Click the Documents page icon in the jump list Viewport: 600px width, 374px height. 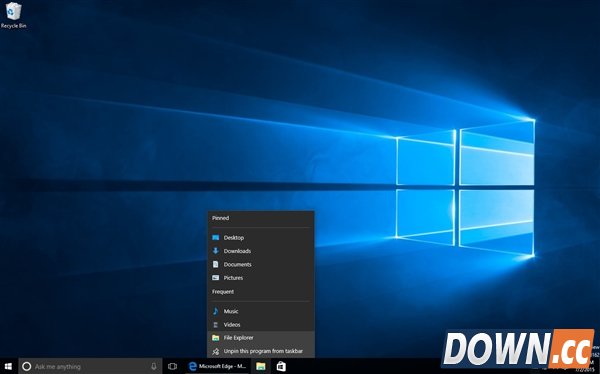pos(215,265)
